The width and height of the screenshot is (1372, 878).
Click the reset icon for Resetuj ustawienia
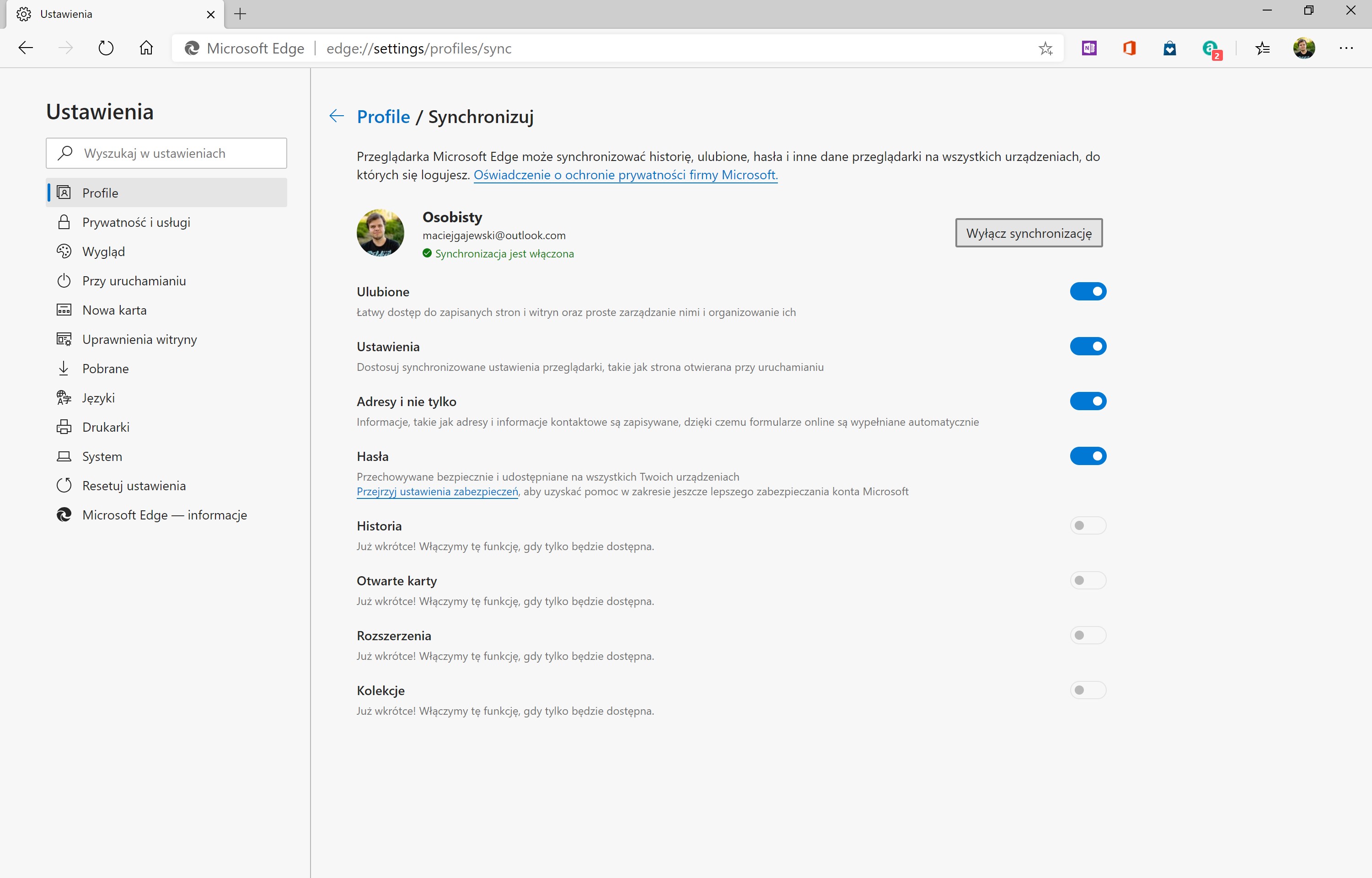64,485
